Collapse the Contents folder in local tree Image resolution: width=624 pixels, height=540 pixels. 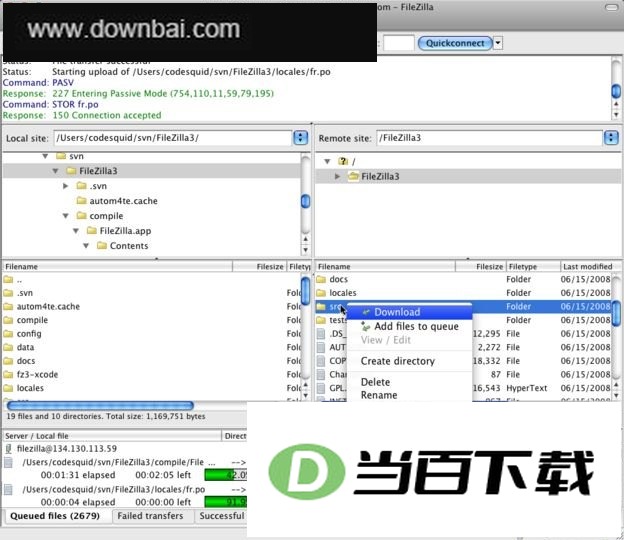[86, 246]
